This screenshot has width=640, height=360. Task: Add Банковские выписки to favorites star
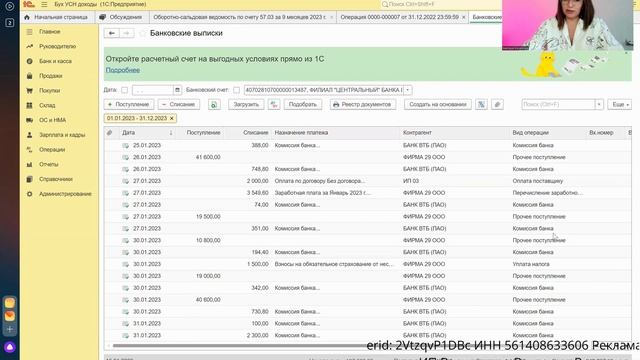coord(142,33)
